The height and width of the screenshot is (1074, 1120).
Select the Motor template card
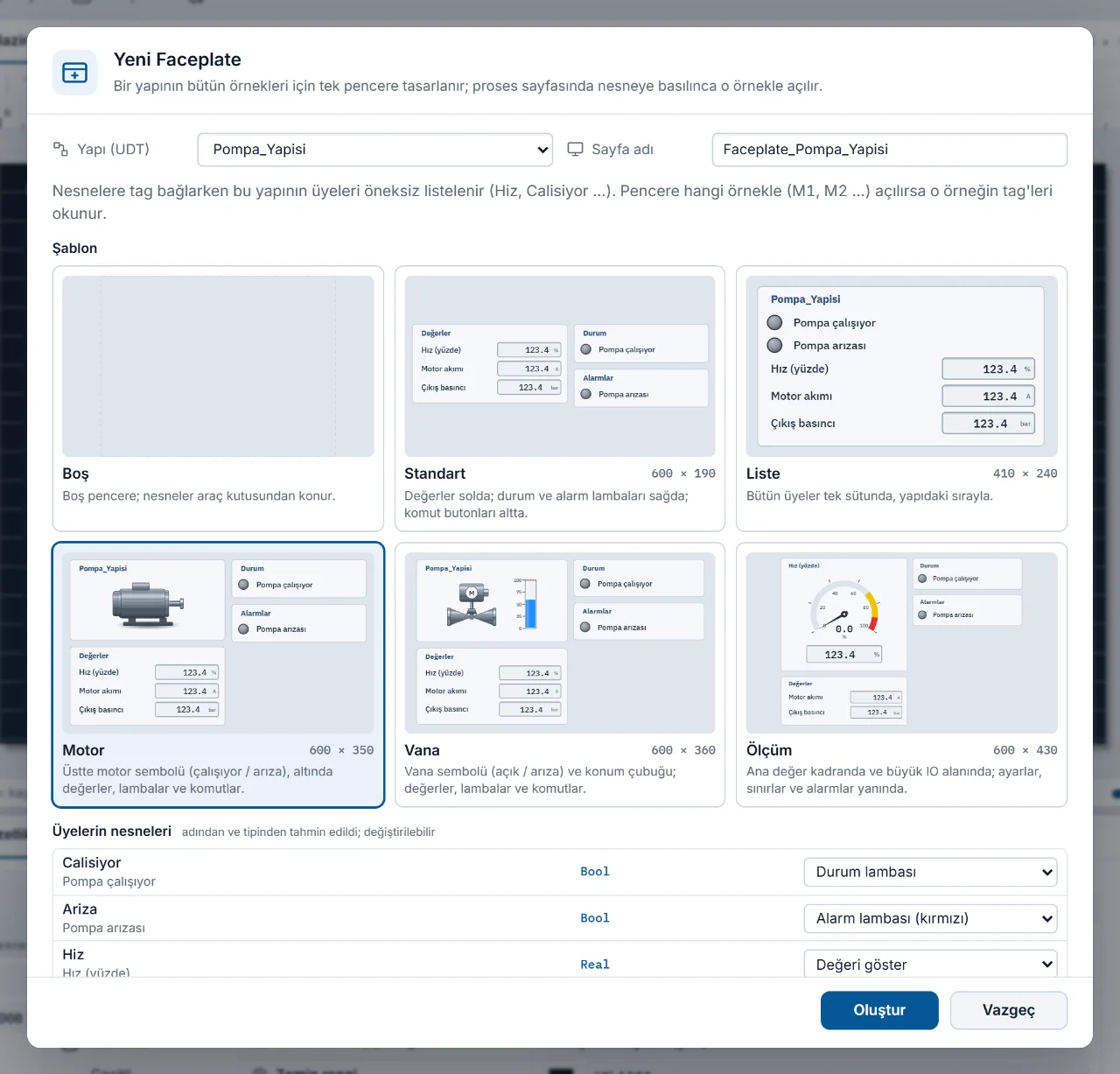tap(218, 675)
